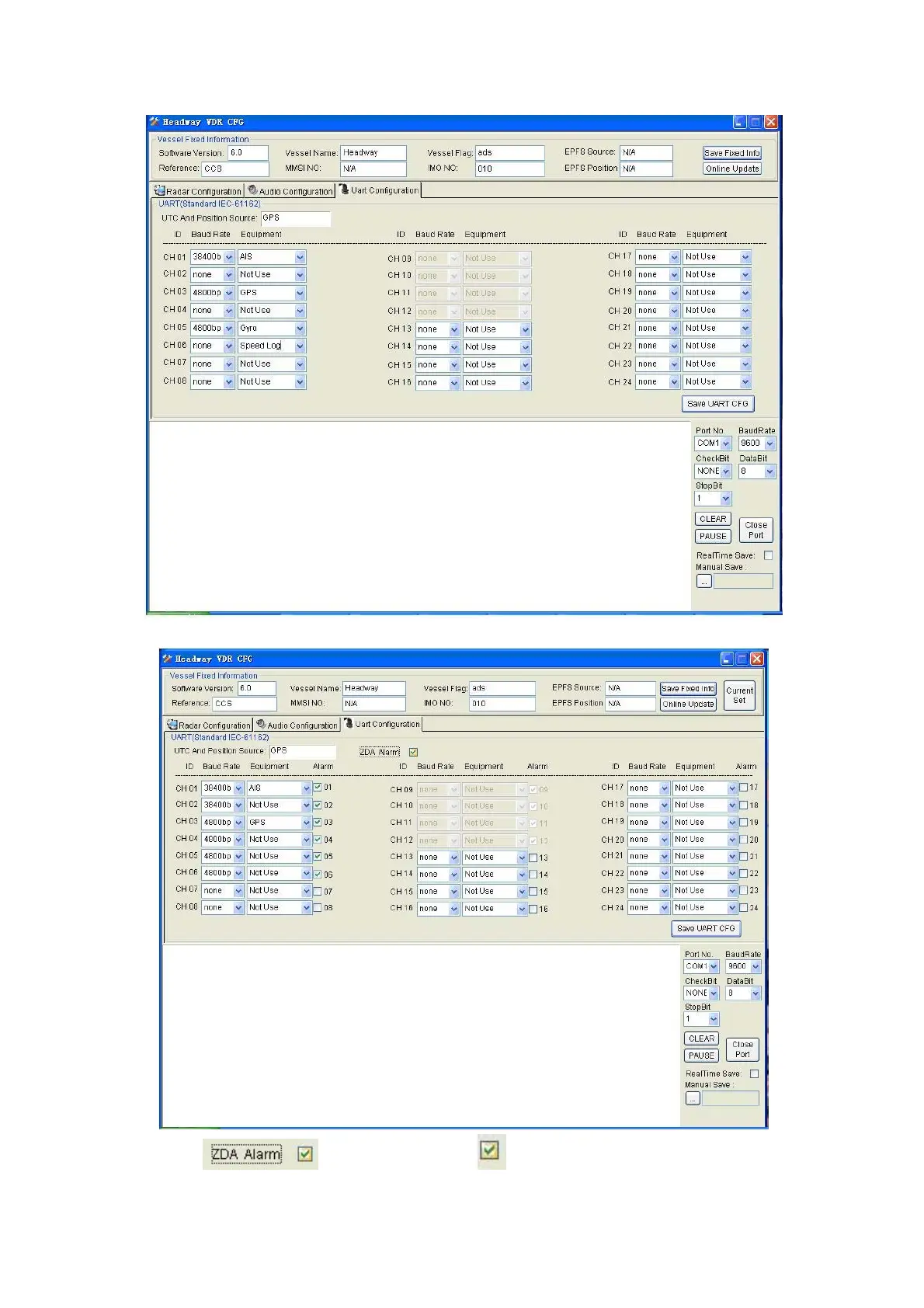Open the Gyro equipment dropdown for CH 05
The width and height of the screenshot is (924, 1308).
300,329
